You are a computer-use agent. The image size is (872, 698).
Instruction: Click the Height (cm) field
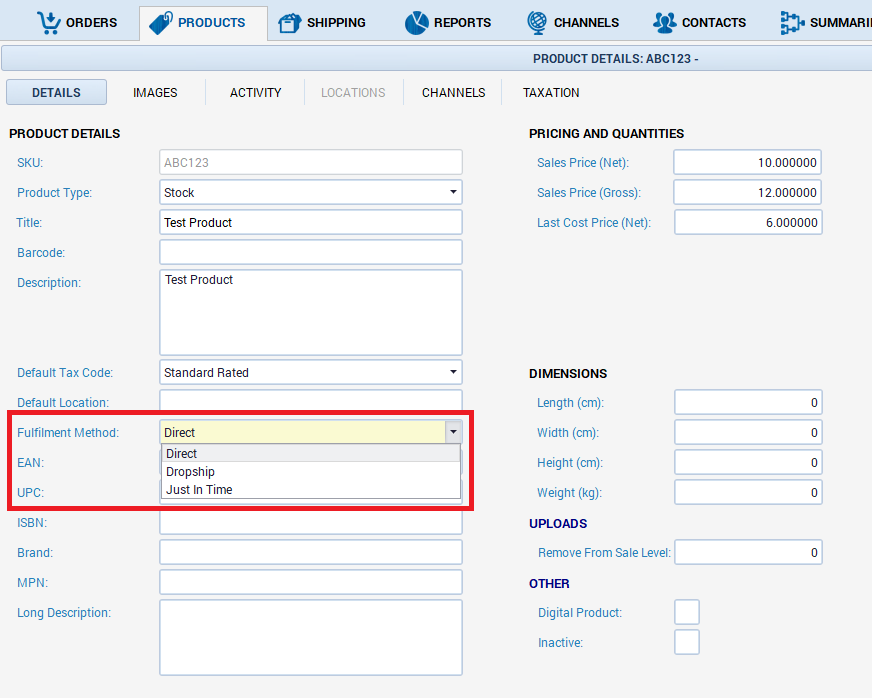coord(748,462)
